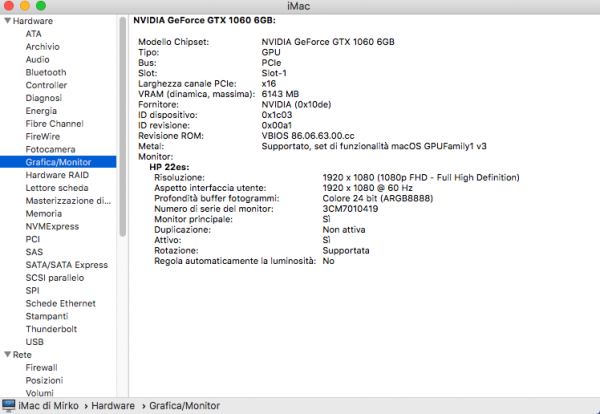
Task: Maximize the window with green button
Action: [x=41, y=6]
